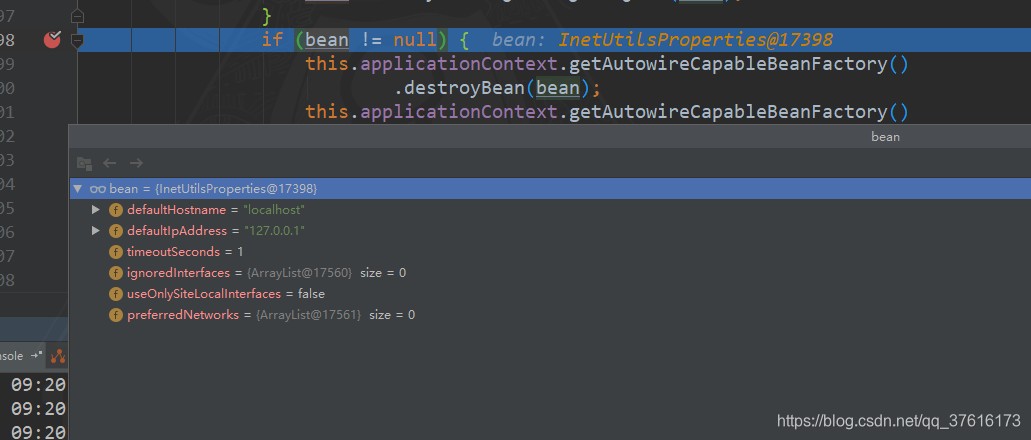
Task: Click the watch glasses icon beside bean
Action: (98, 189)
